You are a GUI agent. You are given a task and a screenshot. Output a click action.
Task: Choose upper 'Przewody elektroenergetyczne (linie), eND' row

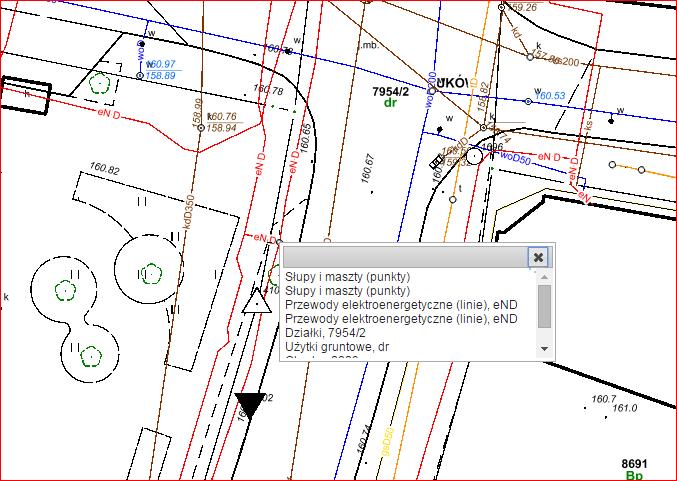click(401, 305)
